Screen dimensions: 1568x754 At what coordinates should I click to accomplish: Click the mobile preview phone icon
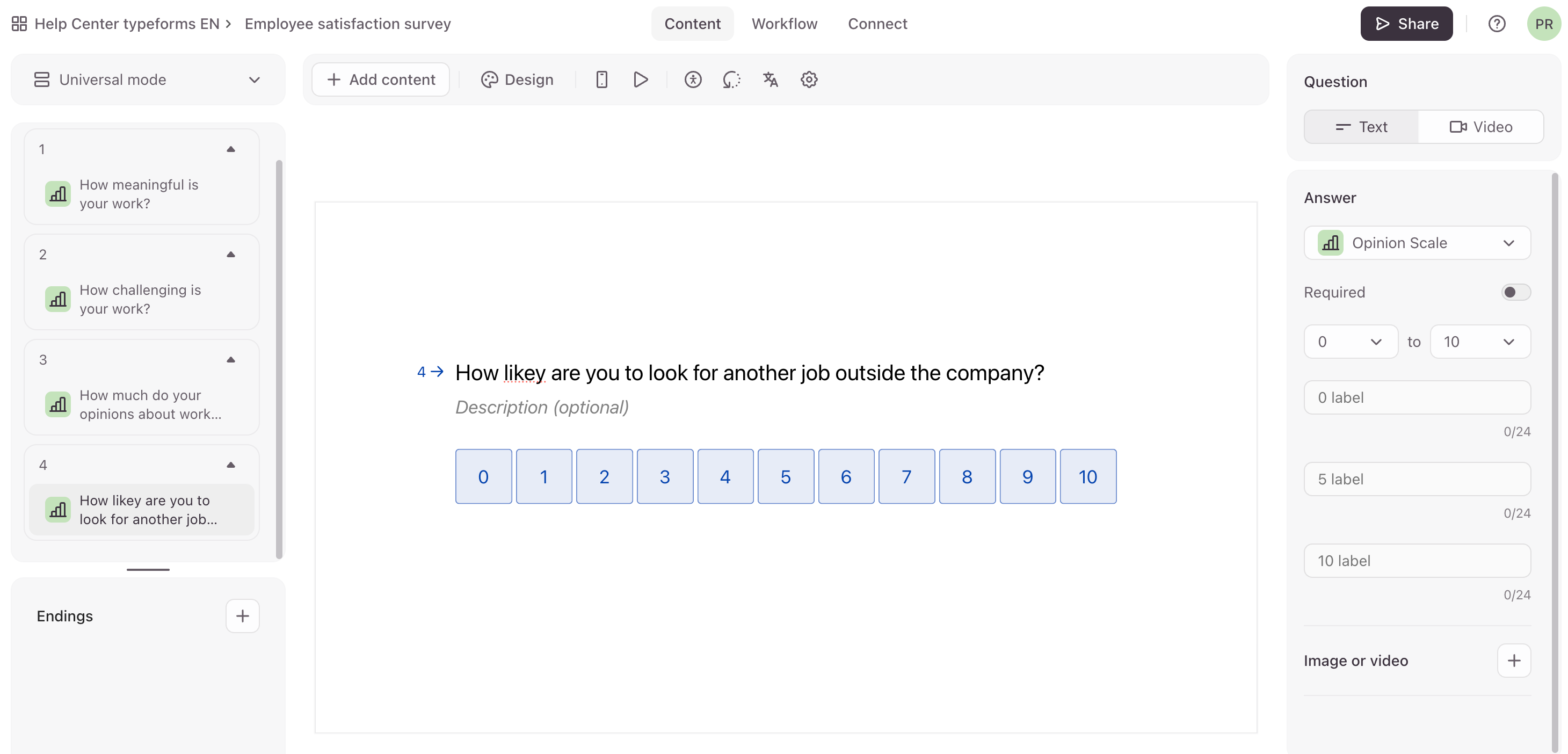click(x=601, y=79)
